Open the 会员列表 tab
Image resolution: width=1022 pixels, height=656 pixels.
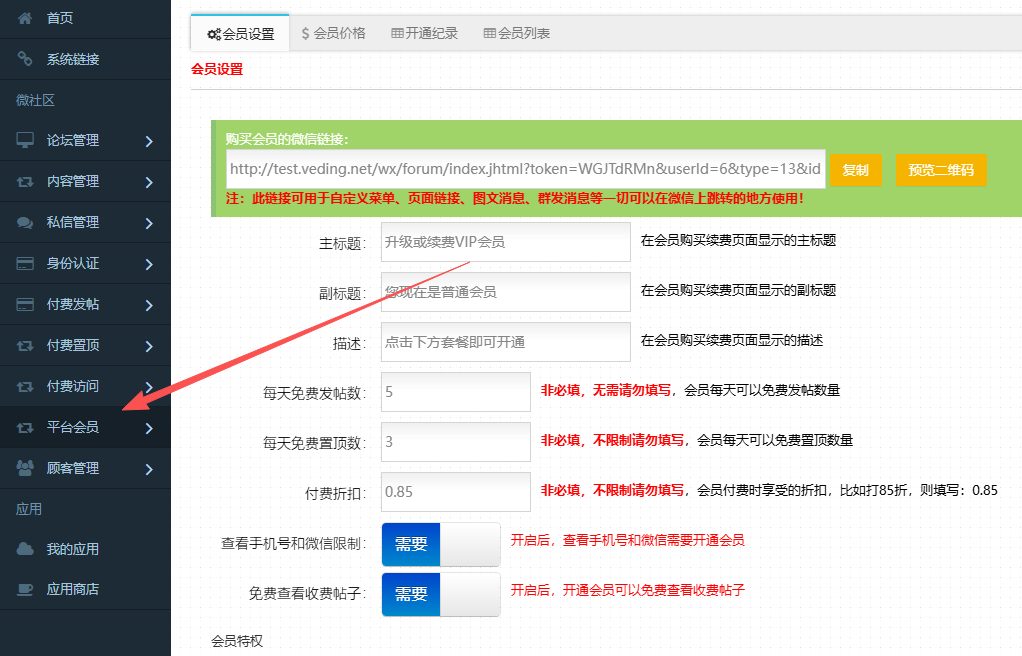pyautogui.click(x=517, y=33)
